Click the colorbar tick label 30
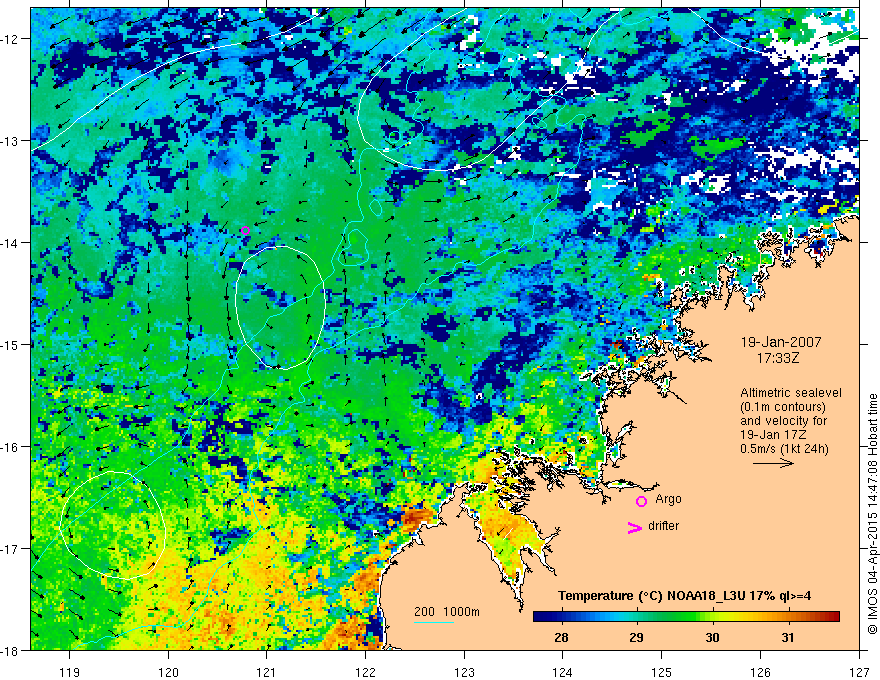 (x=712, y=637)
